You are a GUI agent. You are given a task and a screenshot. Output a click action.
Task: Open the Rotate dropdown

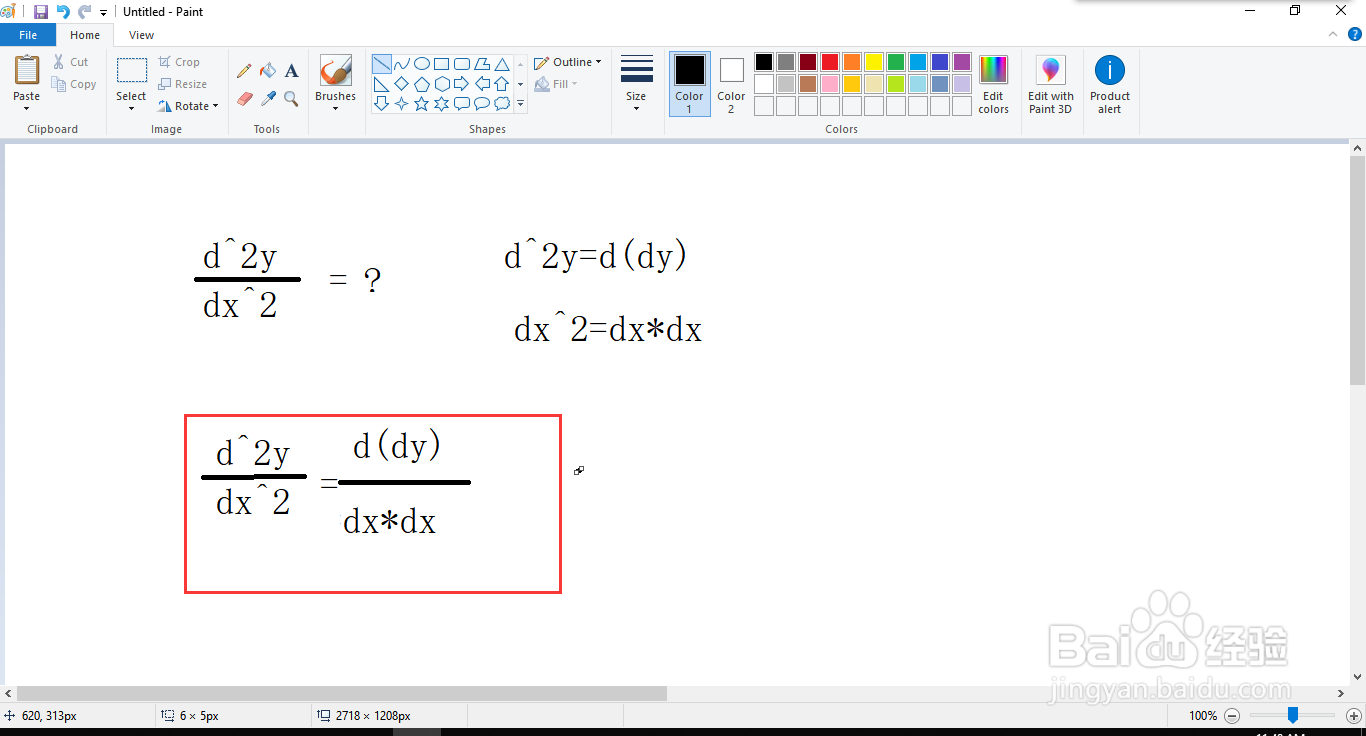(x=188, y=106)
